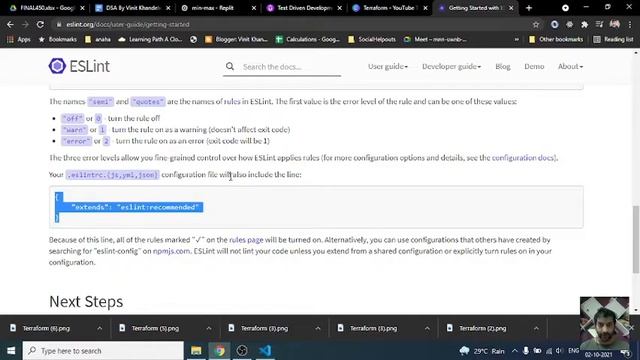Screen dimensions: 640x360
Task: Go back to the previous page
Action: [10, 24]
